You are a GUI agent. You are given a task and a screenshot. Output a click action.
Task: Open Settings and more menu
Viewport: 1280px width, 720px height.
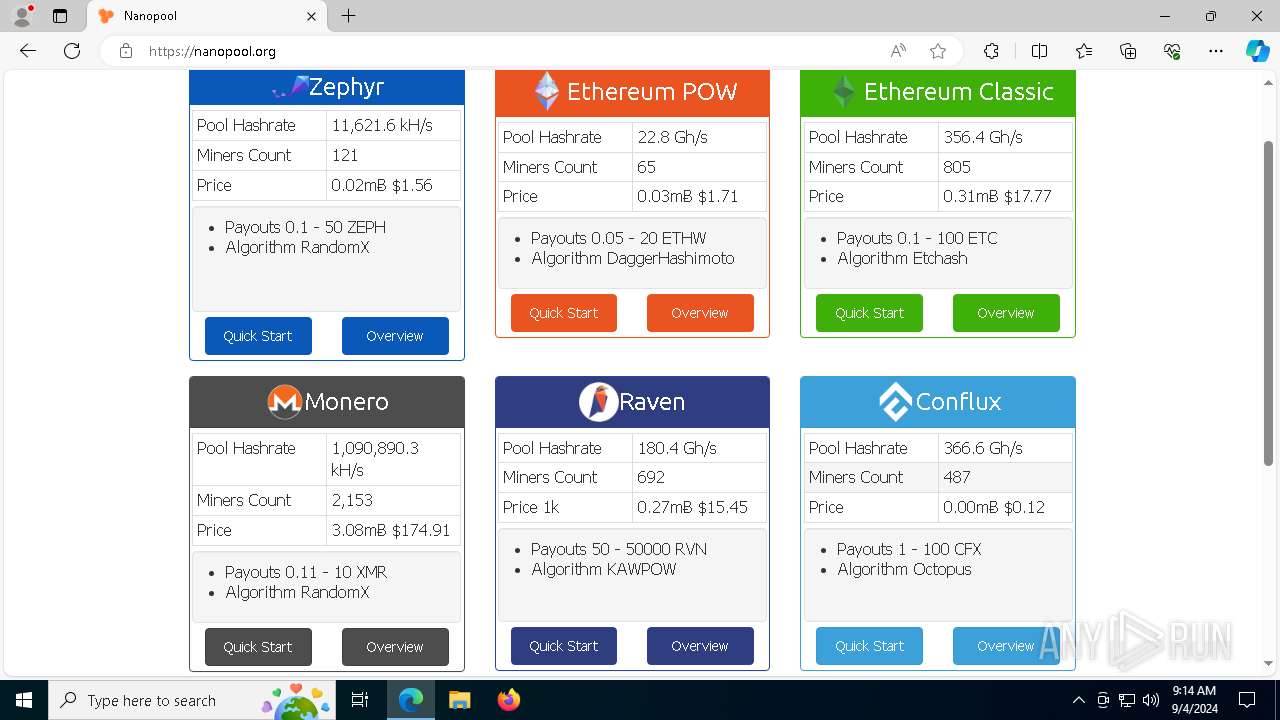tap(1216, 51)
